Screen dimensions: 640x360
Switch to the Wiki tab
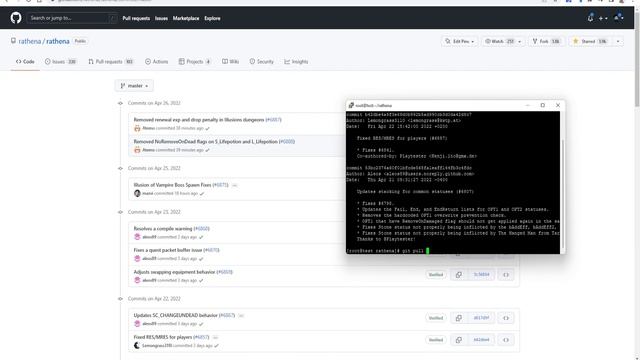pos(231,62)
